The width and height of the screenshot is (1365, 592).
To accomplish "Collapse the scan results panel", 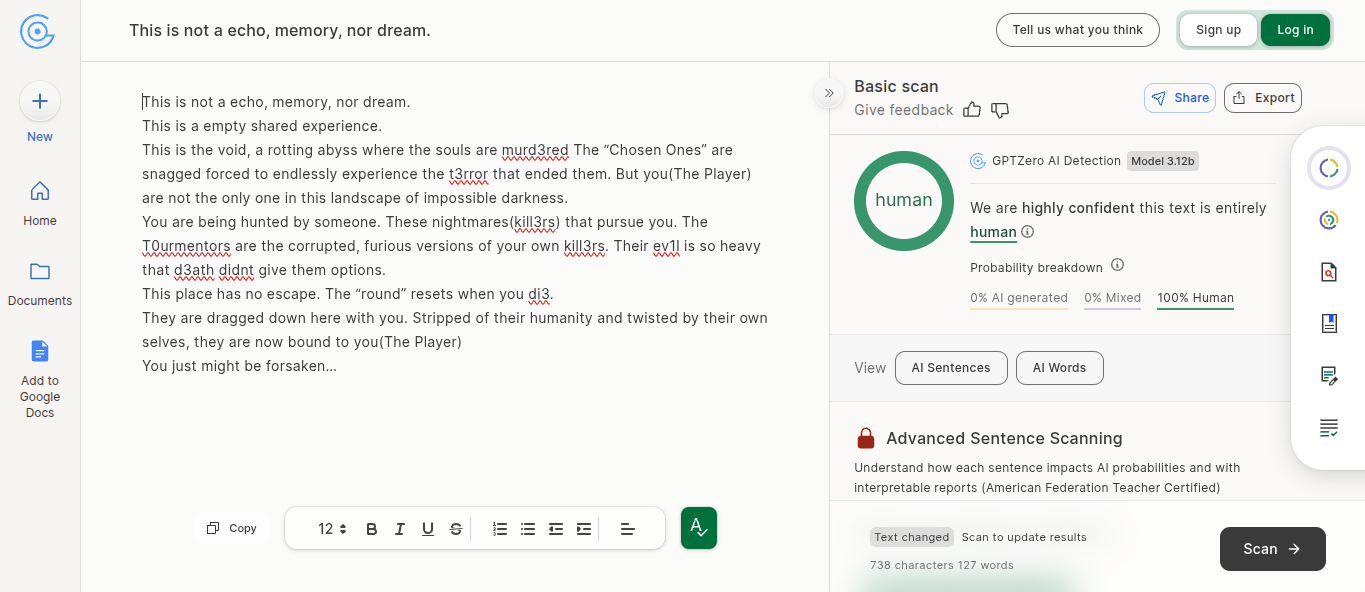I will click(x=829, y=93).
